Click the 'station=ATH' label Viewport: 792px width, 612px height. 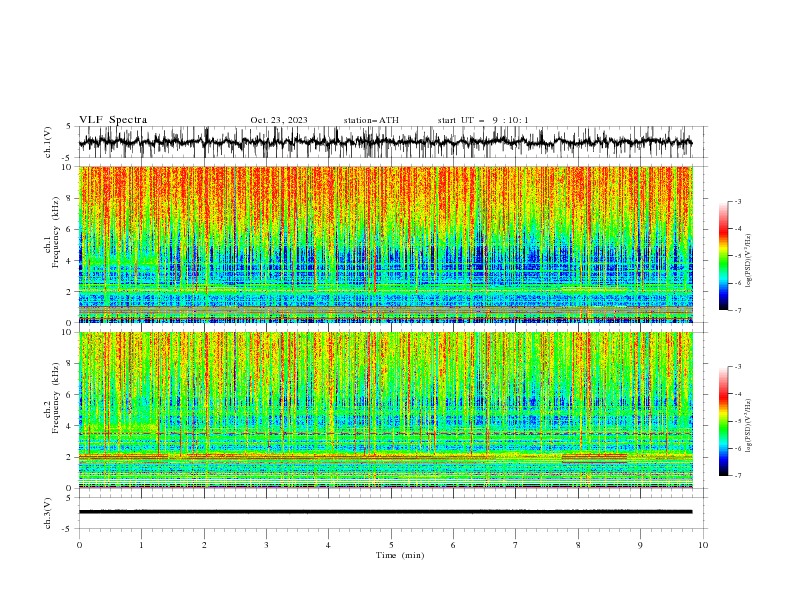click(x=371, y=120)
